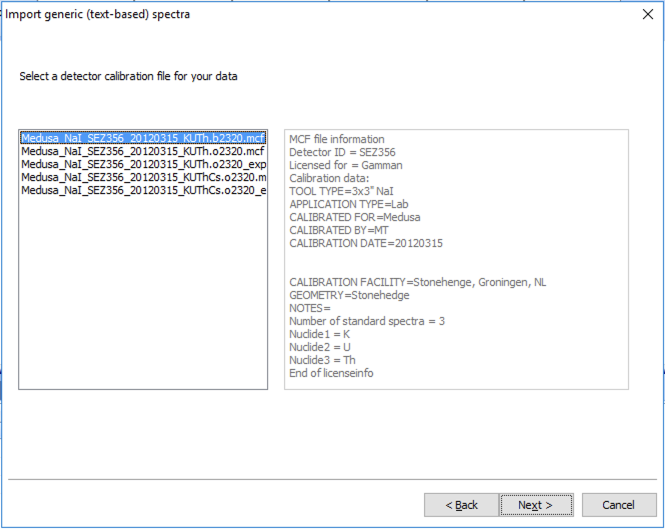Select the KUTh.o2320.mcf calibration file

tap(143, 151)
